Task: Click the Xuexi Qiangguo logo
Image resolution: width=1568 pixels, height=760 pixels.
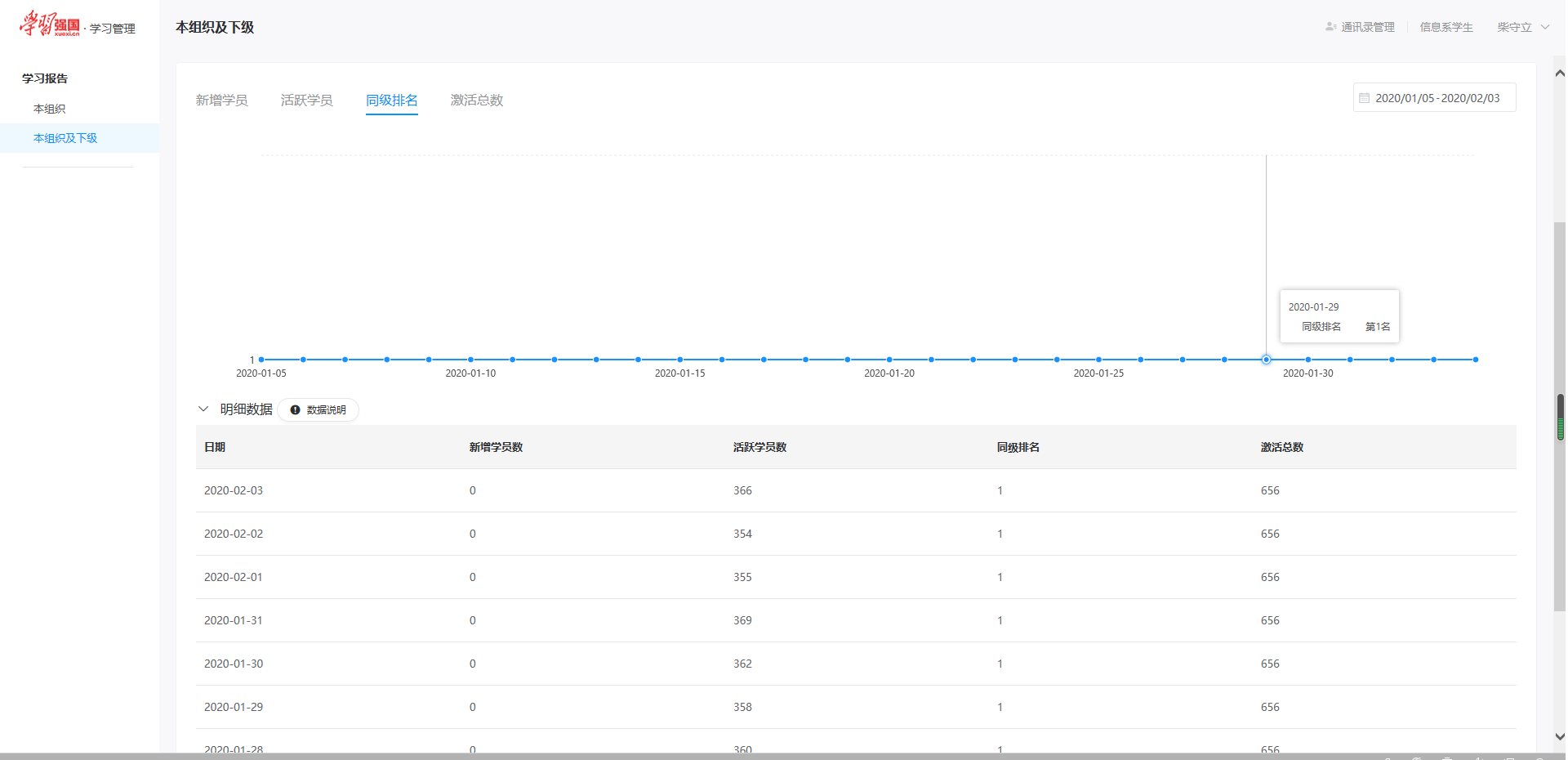Action: (x=50, y=25)
